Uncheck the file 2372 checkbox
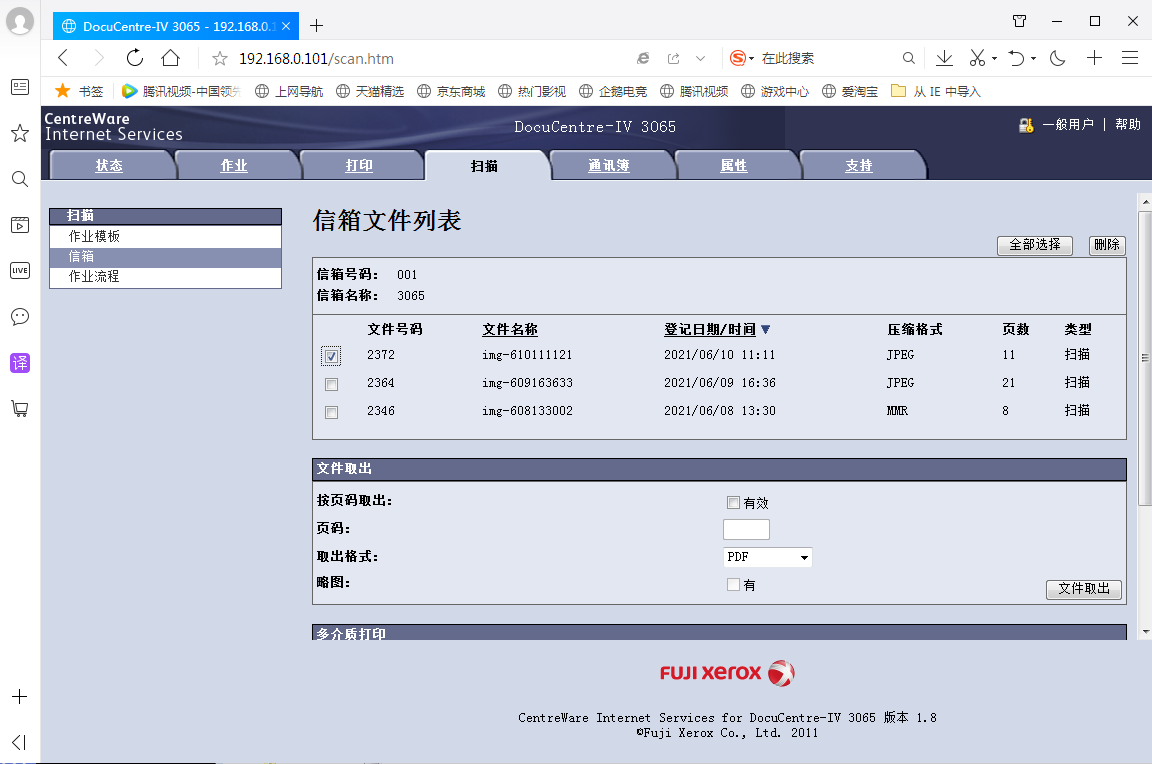The width and height of the screenshot is (1152, 764). 331,356
